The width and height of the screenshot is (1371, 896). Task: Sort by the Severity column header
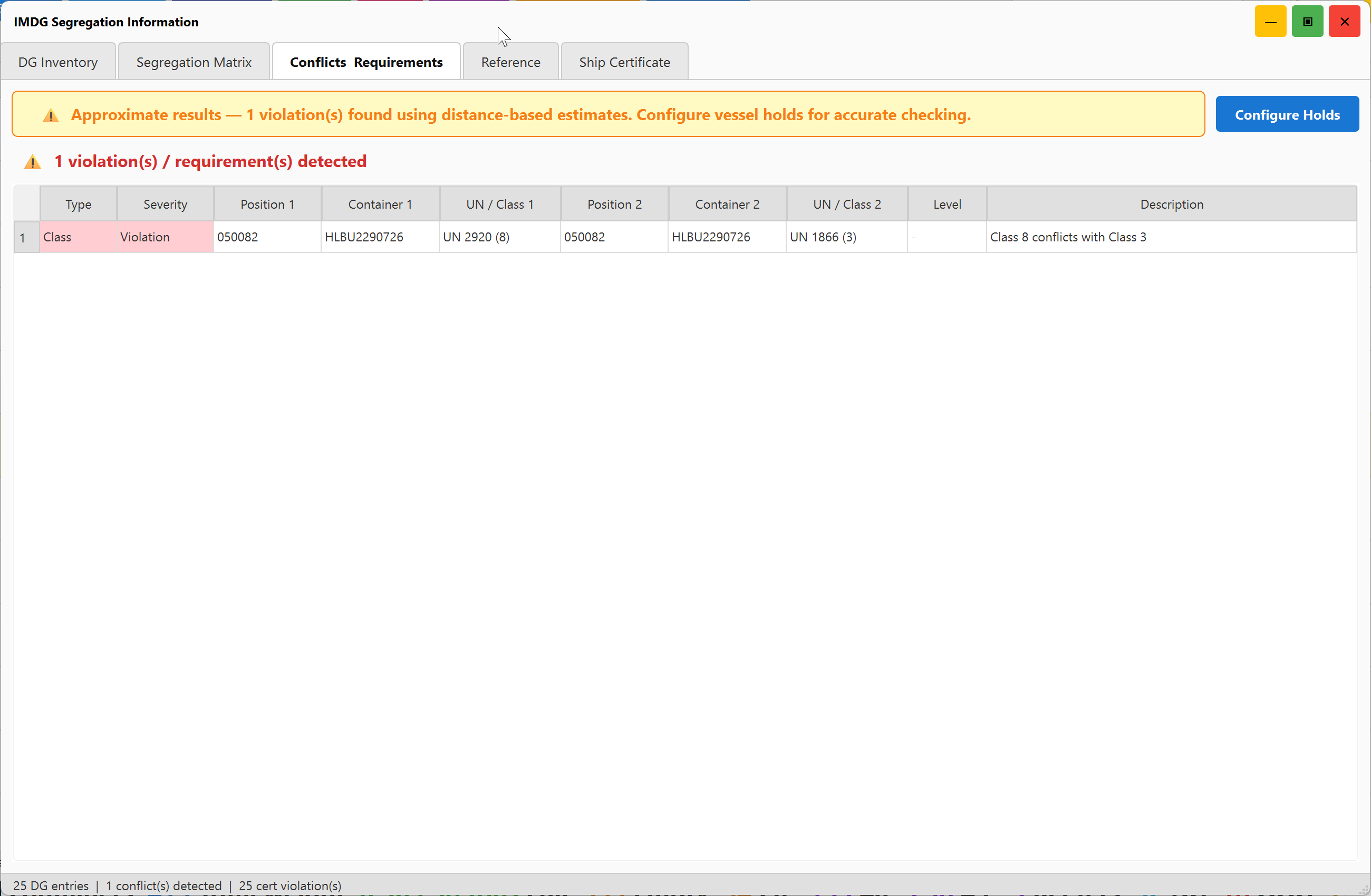(166, 204)
